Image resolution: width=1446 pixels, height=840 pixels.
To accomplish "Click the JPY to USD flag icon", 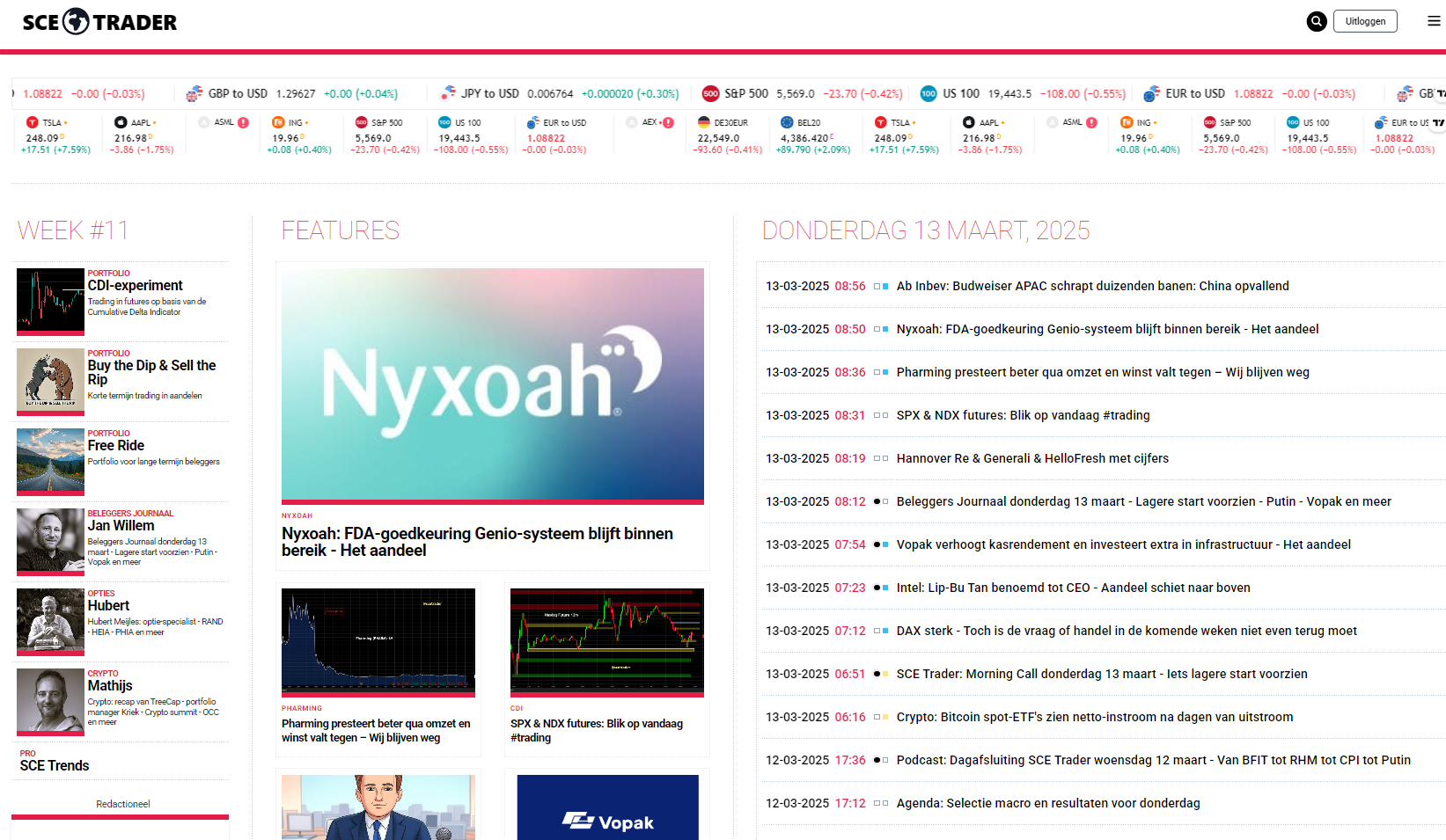I will [x=448, y=93].
